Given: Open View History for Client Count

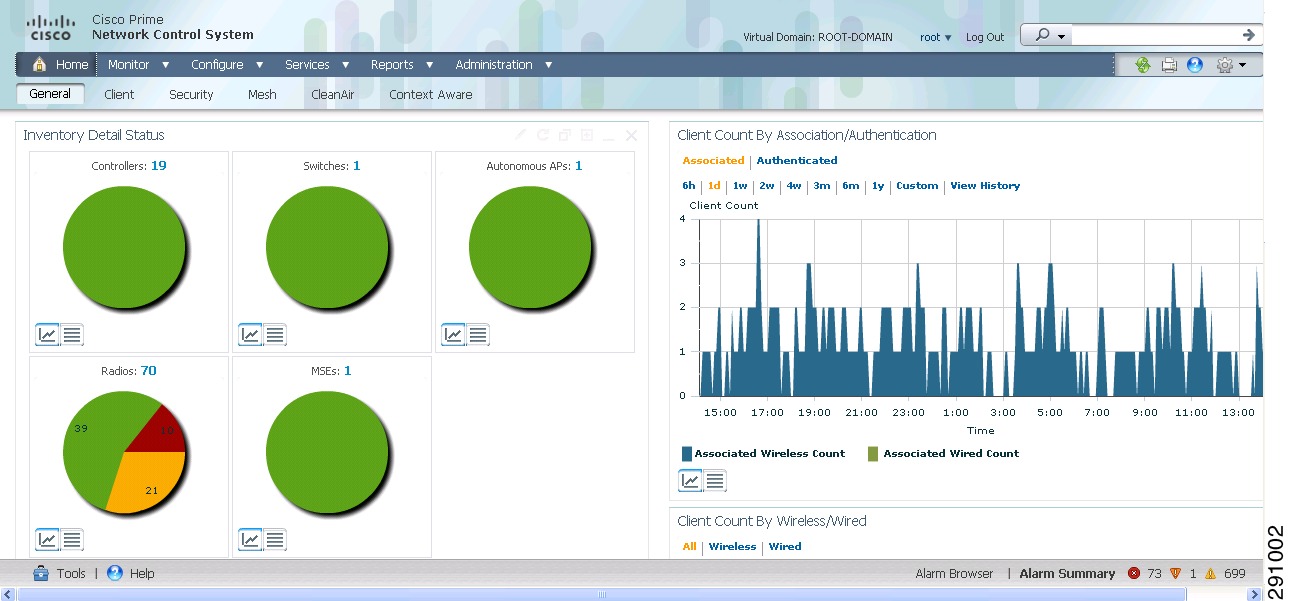Looking at the screenshot, I should tap(984, 185).
